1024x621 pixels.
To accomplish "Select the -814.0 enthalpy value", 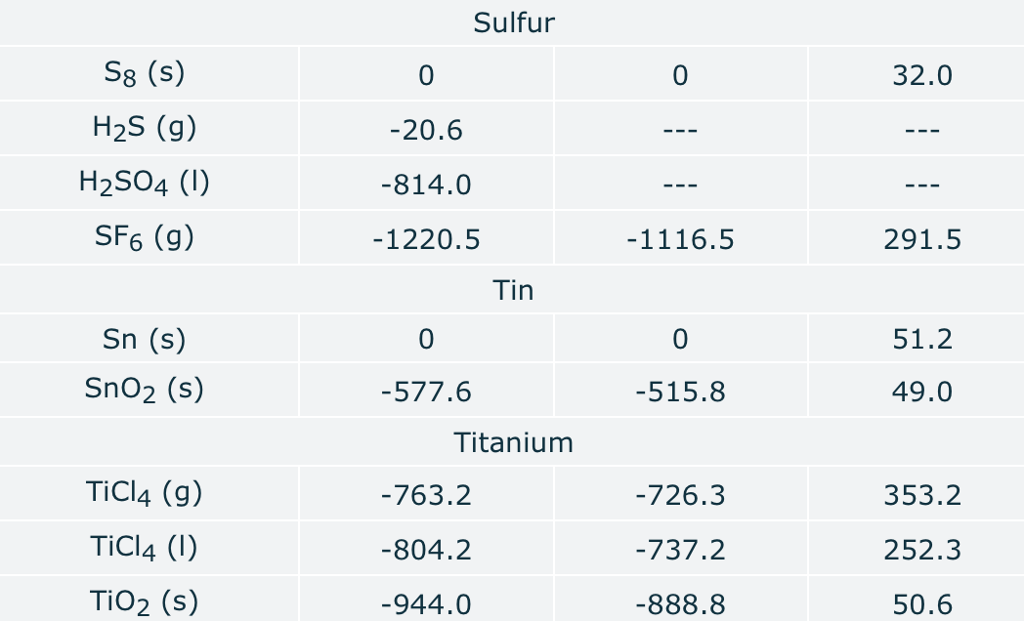I will click(426, 185).
